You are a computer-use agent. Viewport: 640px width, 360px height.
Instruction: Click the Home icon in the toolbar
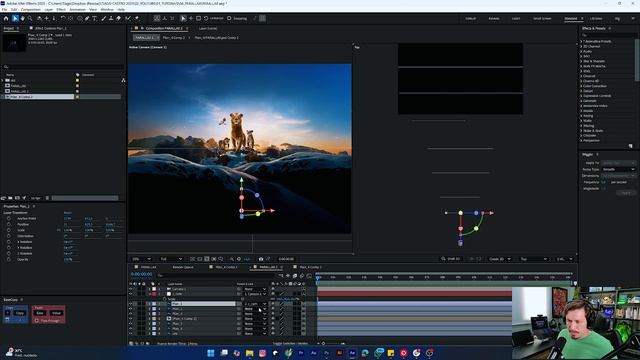pyautogui.click(x=6, y=18)
